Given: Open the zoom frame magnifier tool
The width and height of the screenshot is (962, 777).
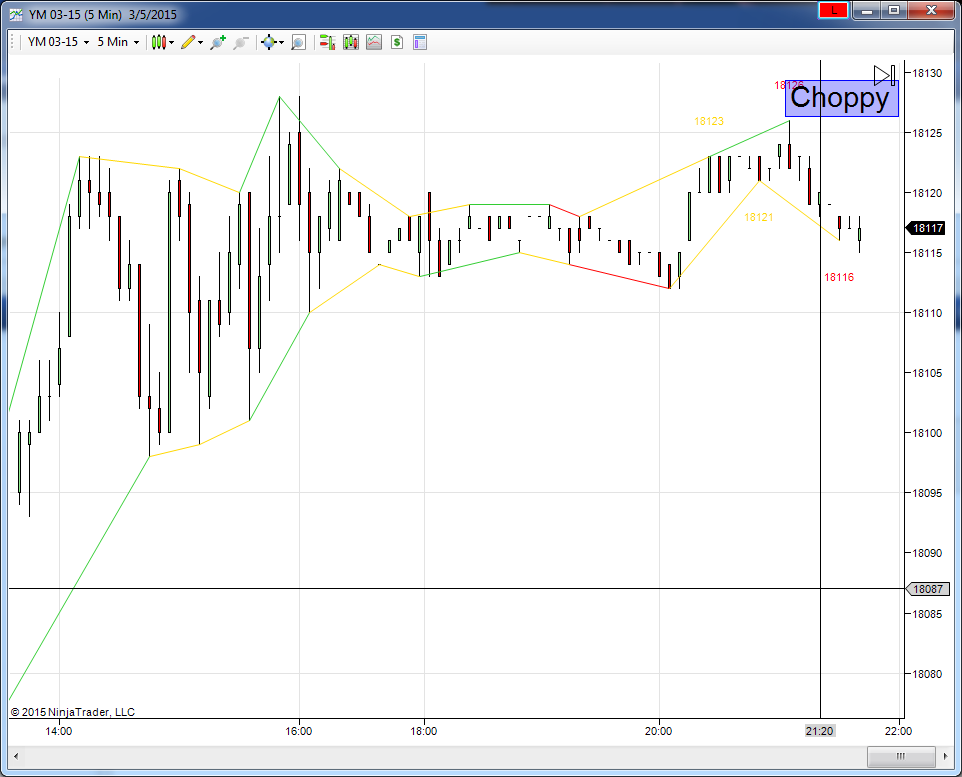Looking at the screenshot, I should pos(298,42).
